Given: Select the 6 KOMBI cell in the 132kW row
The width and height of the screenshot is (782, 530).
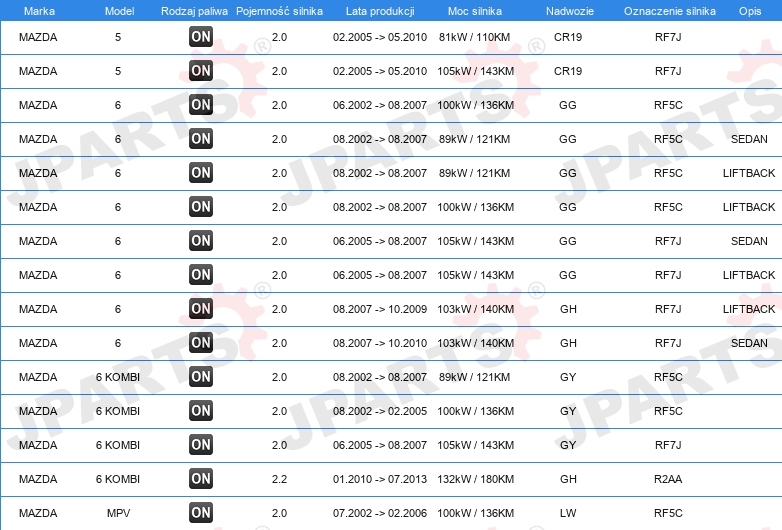Looking at the screenshot, I should click(x=118, y=479).
